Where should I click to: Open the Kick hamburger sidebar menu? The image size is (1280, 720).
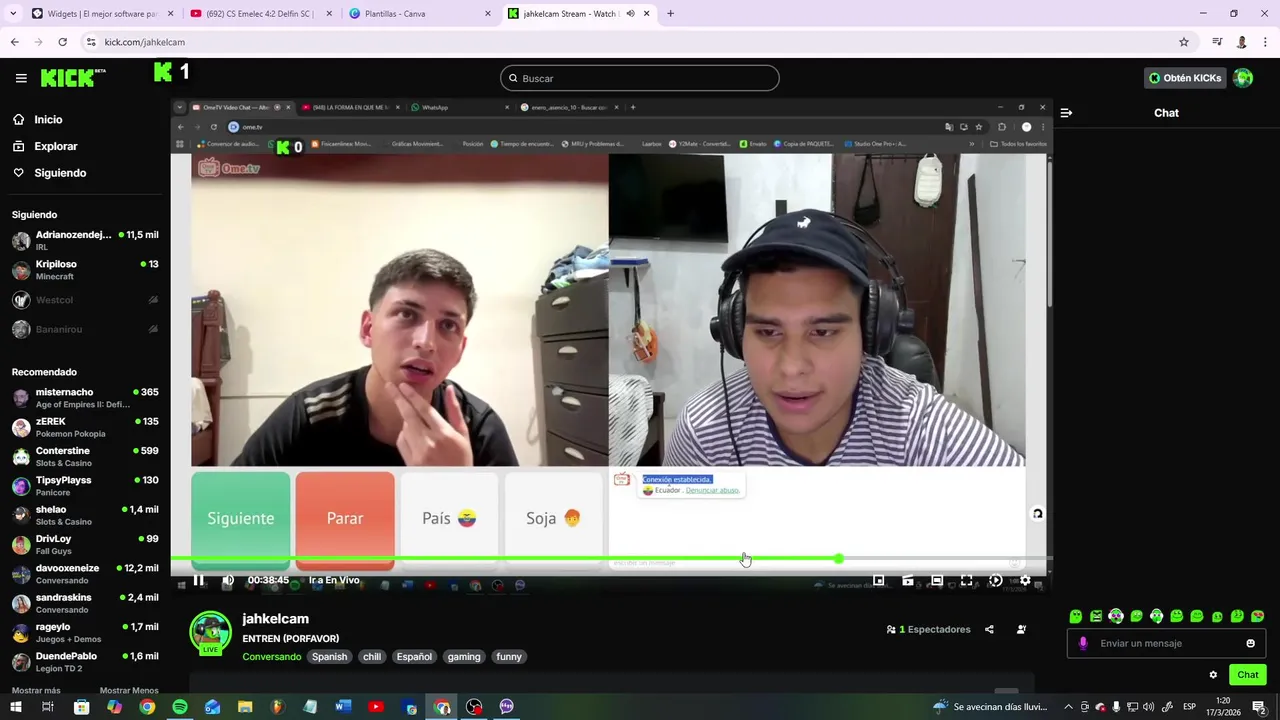21,78
